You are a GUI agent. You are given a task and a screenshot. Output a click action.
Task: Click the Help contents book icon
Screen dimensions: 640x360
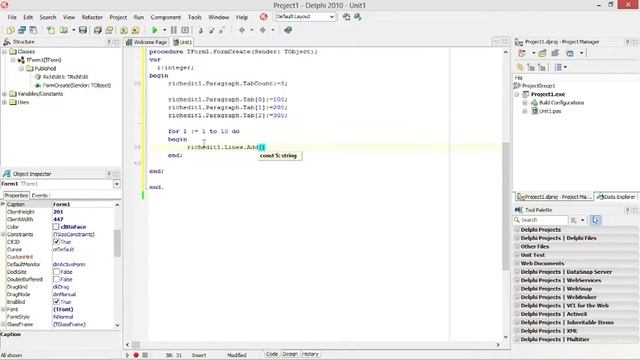click(288, 30)
